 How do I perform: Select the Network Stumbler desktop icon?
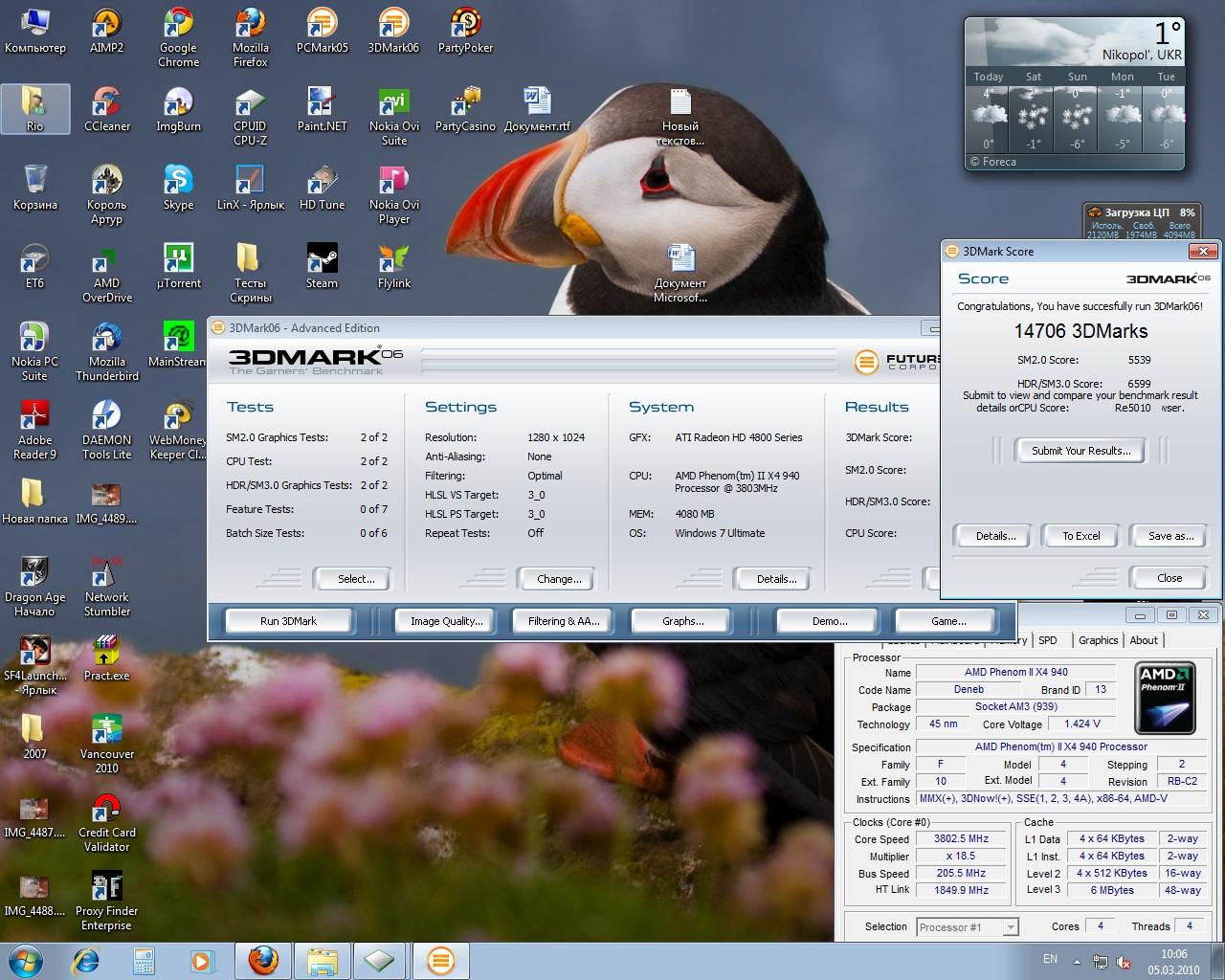click(x=106, y=587)
